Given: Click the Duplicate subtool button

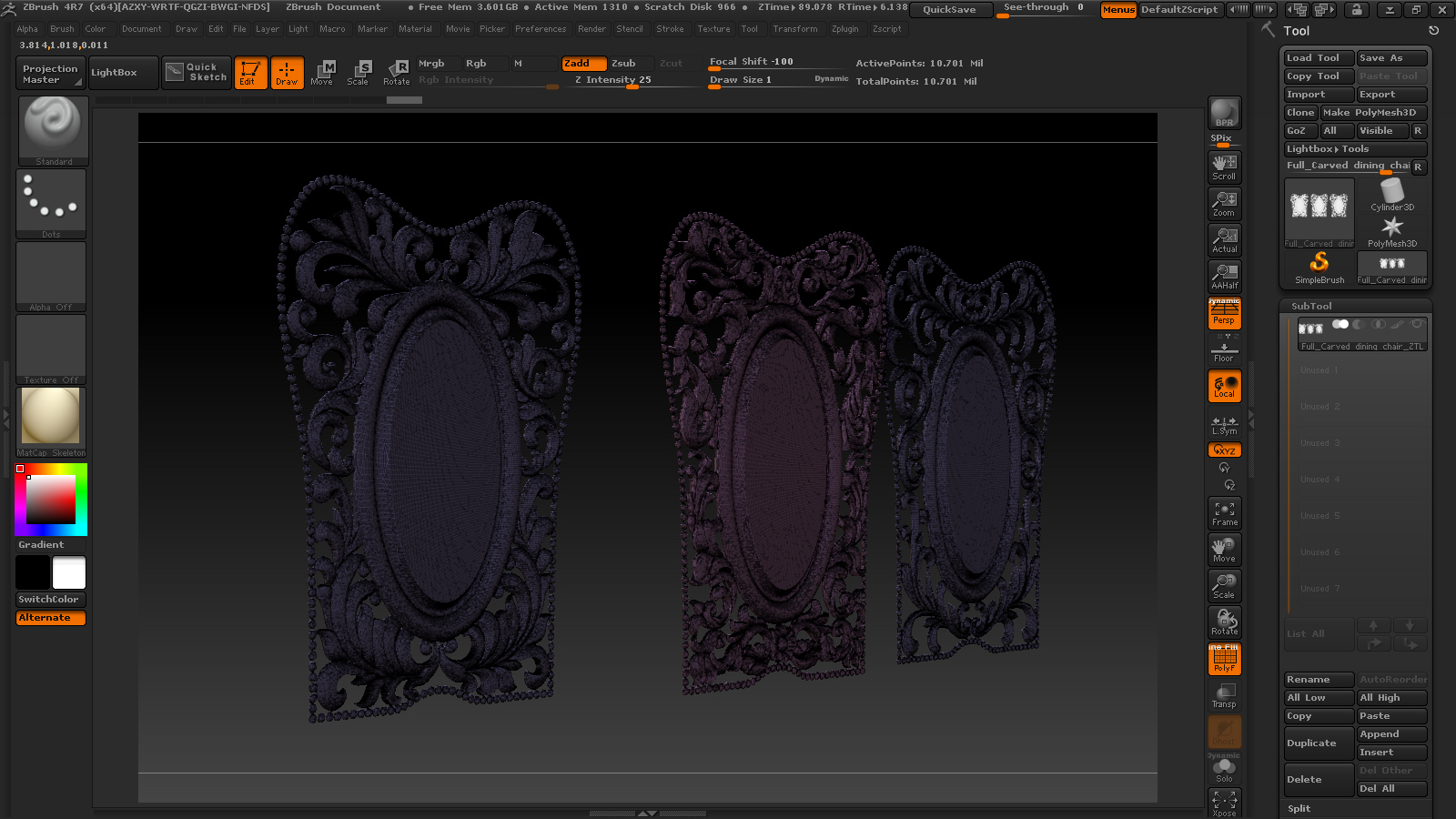Looking at the screenshot, I should [1318, 743].
